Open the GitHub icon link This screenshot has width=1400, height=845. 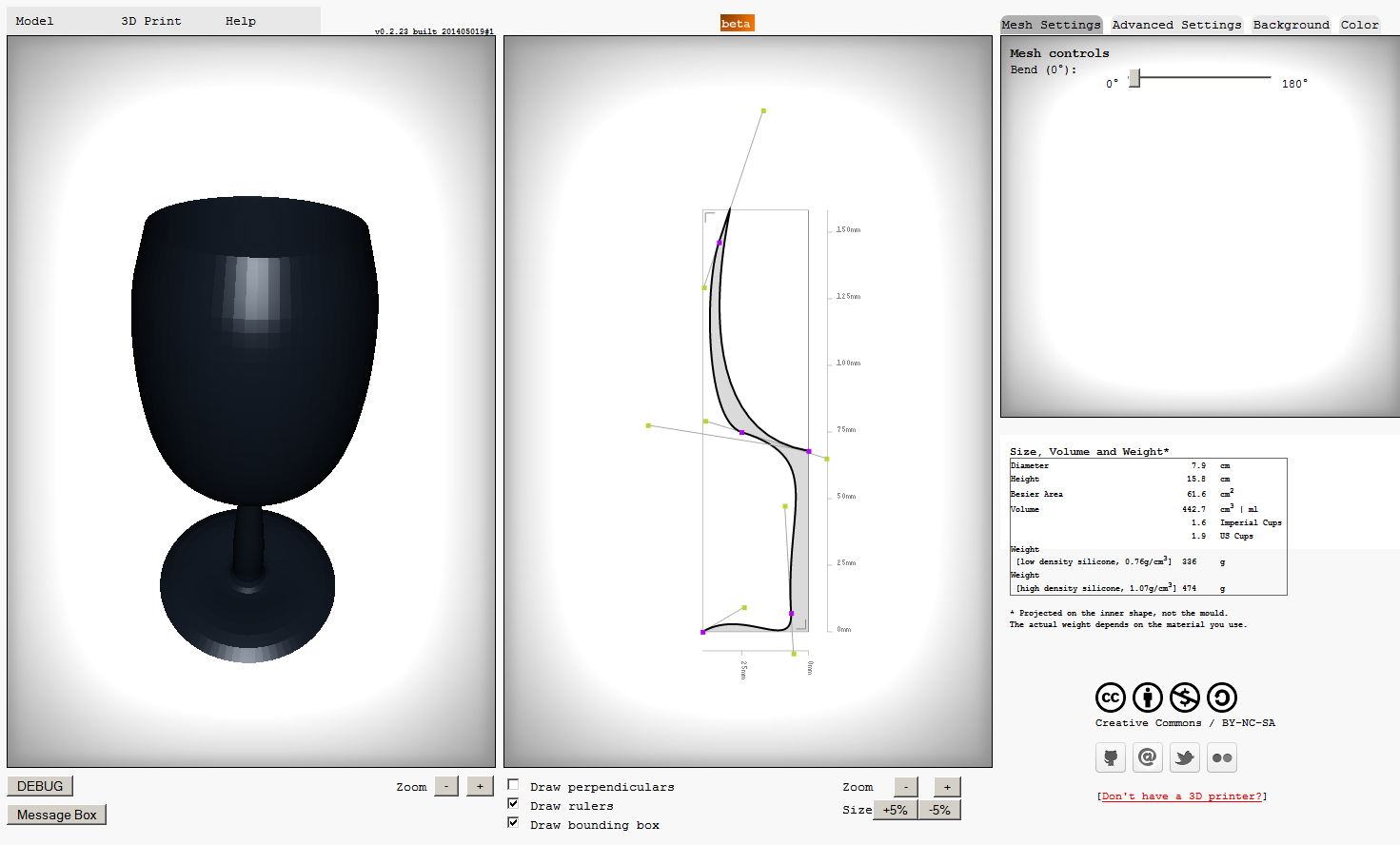tap(1111, 757)
